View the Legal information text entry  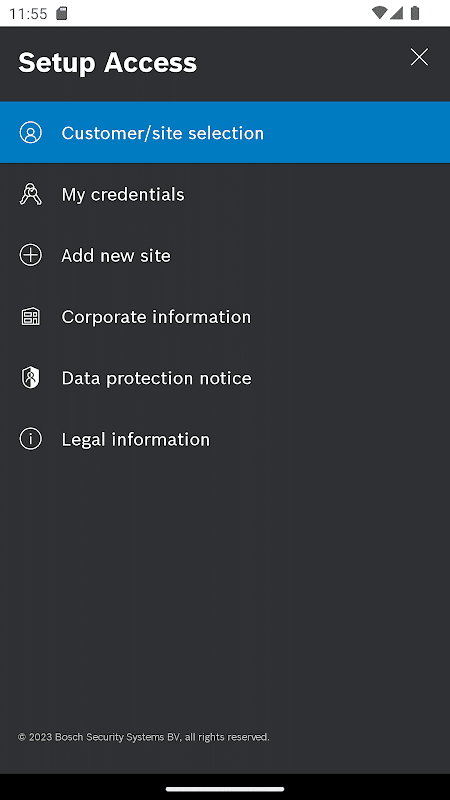[136, 439]
